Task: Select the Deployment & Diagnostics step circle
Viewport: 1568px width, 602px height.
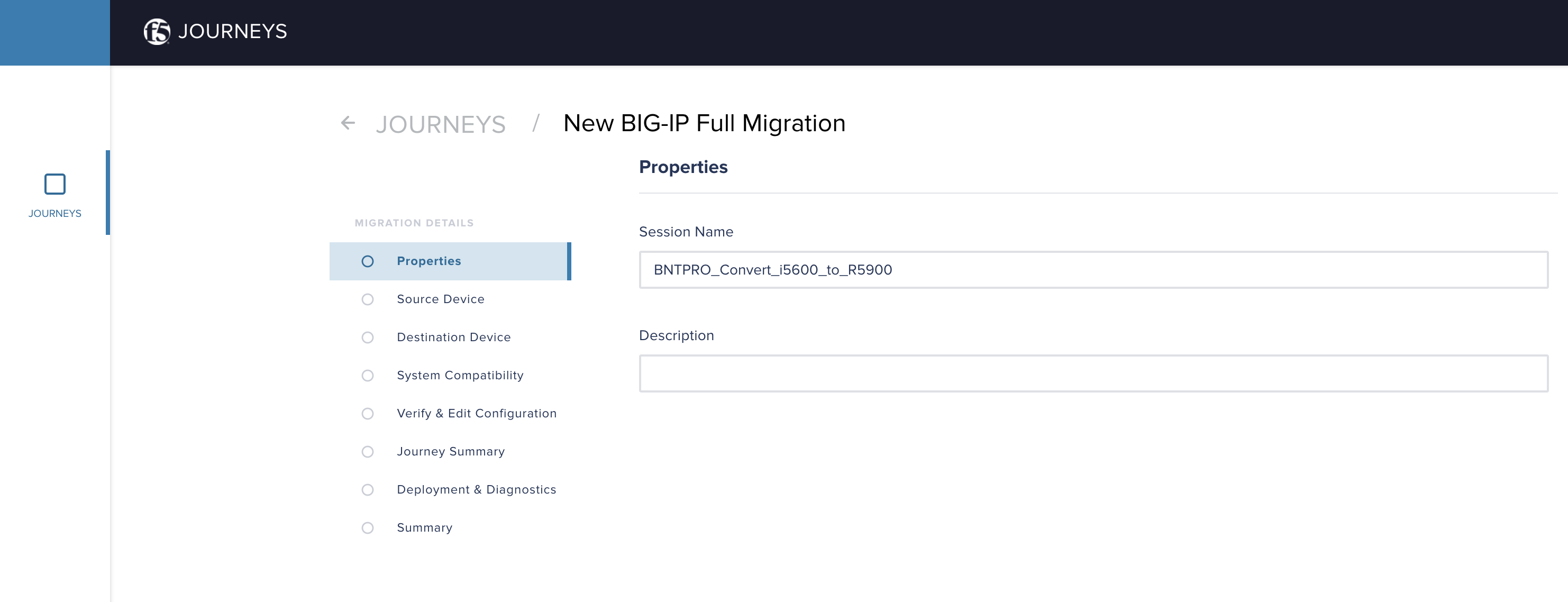Action: (x=367, y=490)
